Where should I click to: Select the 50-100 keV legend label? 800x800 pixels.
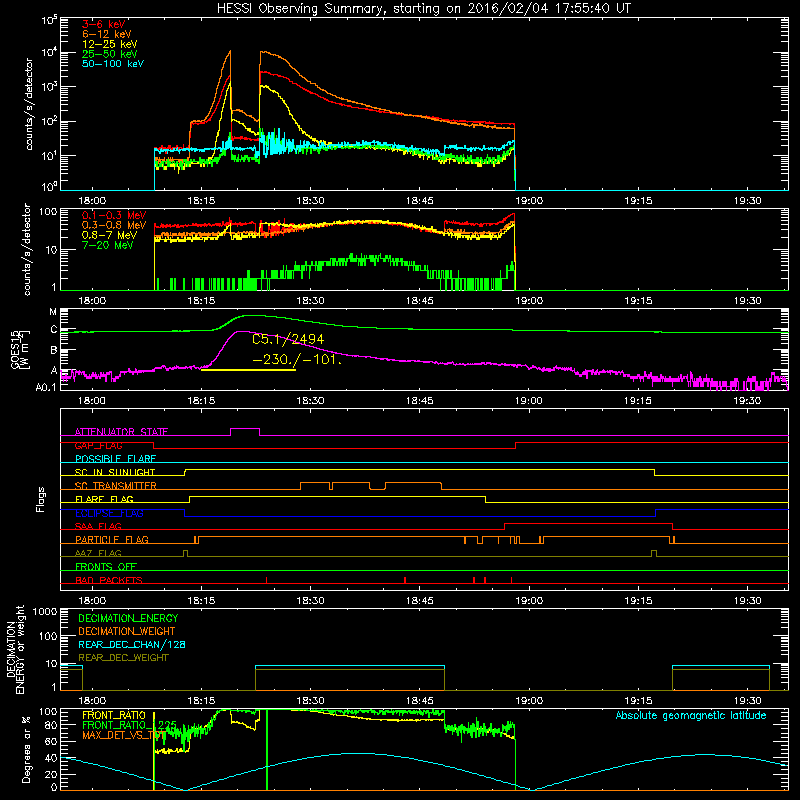[x=113, y=64]
